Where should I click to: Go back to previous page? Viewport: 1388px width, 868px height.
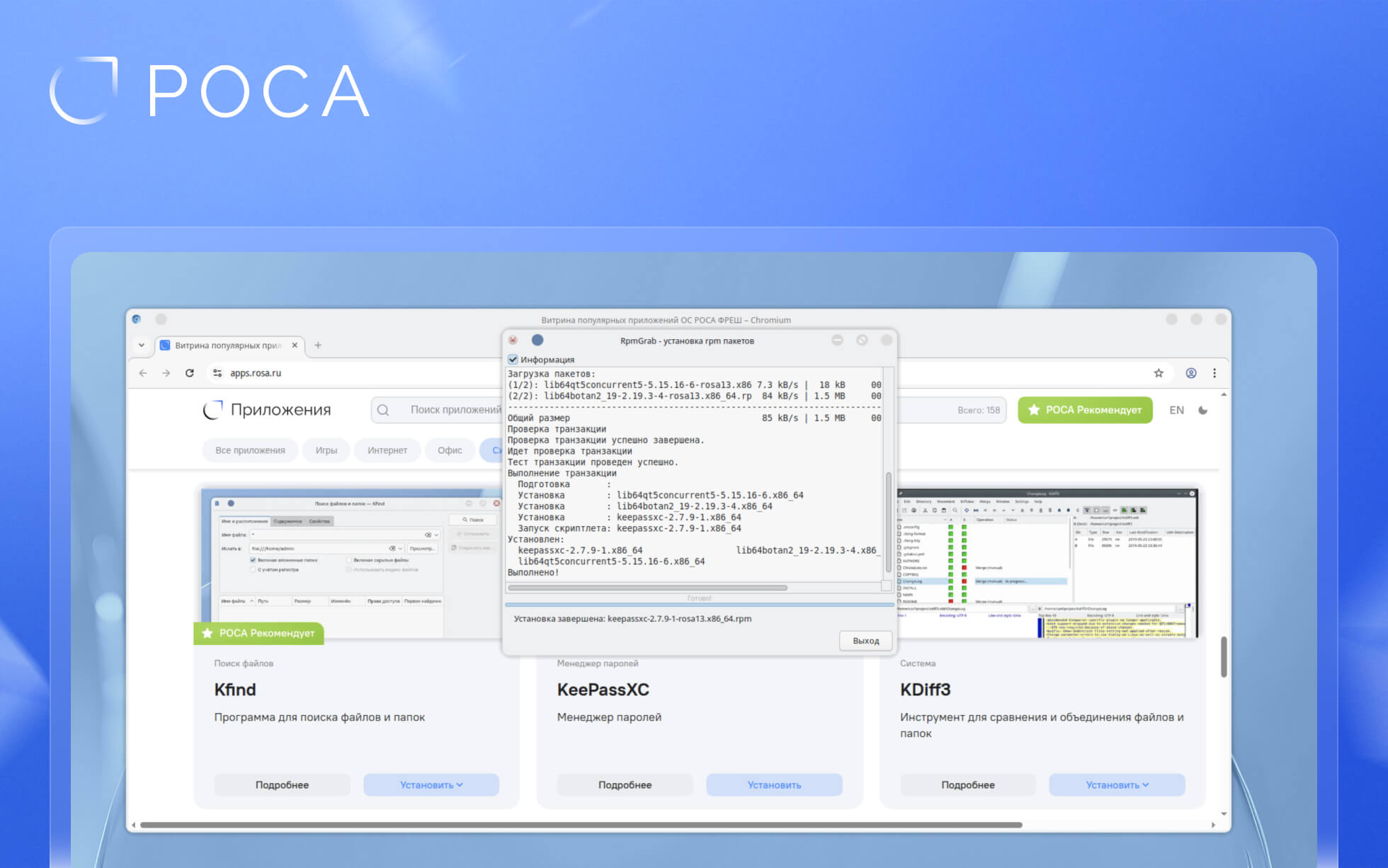point(143,373)
